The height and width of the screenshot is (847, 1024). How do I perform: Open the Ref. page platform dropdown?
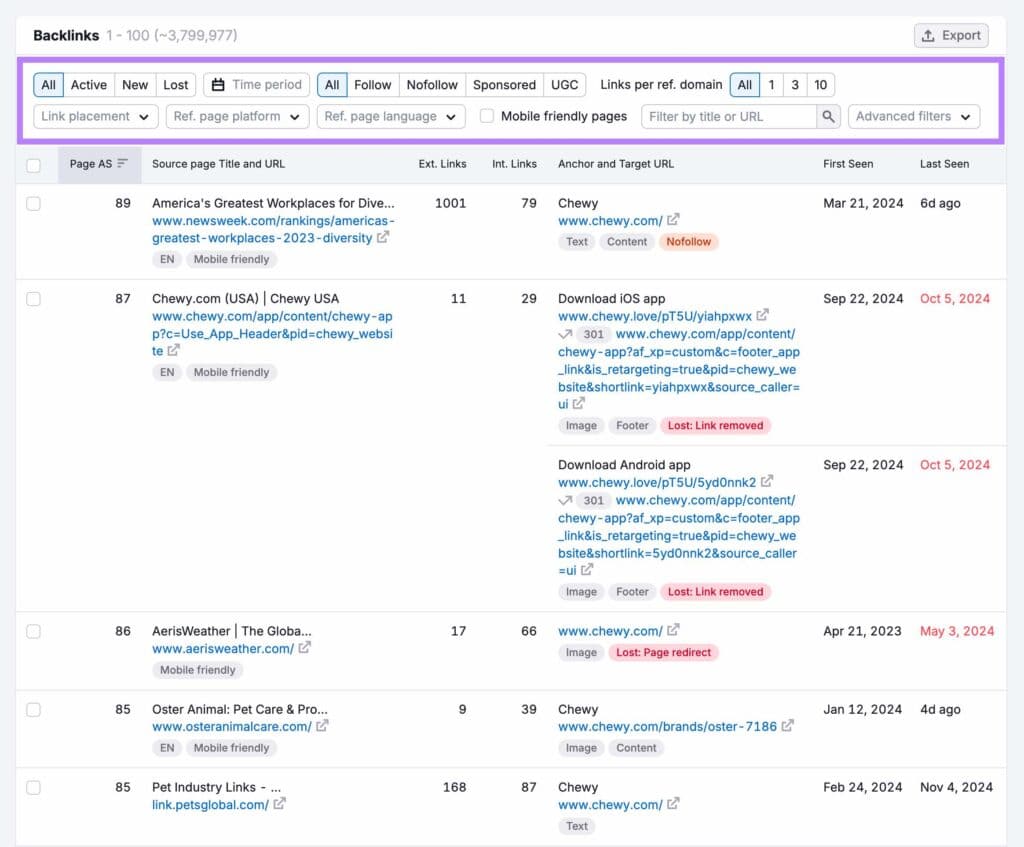(237, 116)
